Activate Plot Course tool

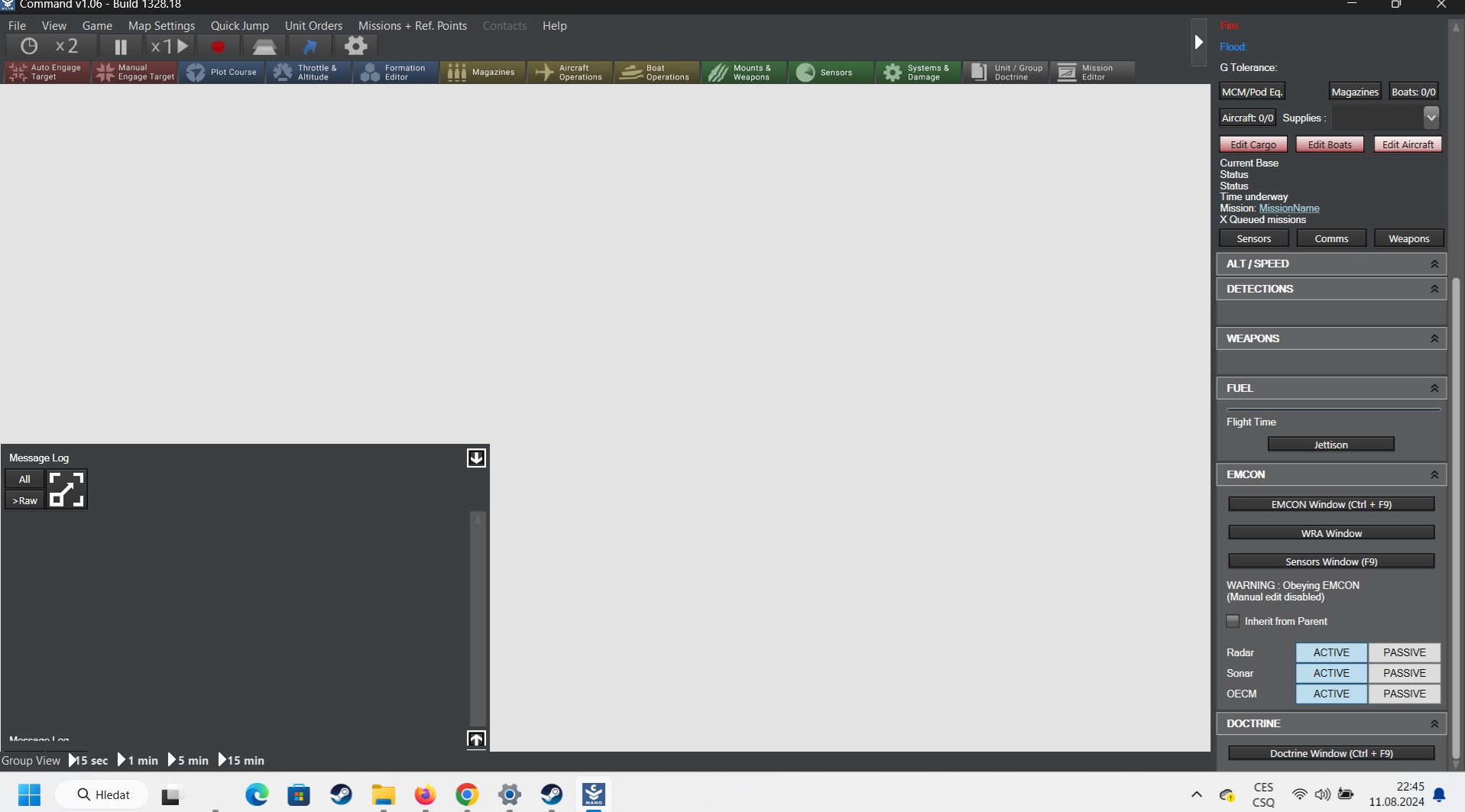(x=222, y=73)
